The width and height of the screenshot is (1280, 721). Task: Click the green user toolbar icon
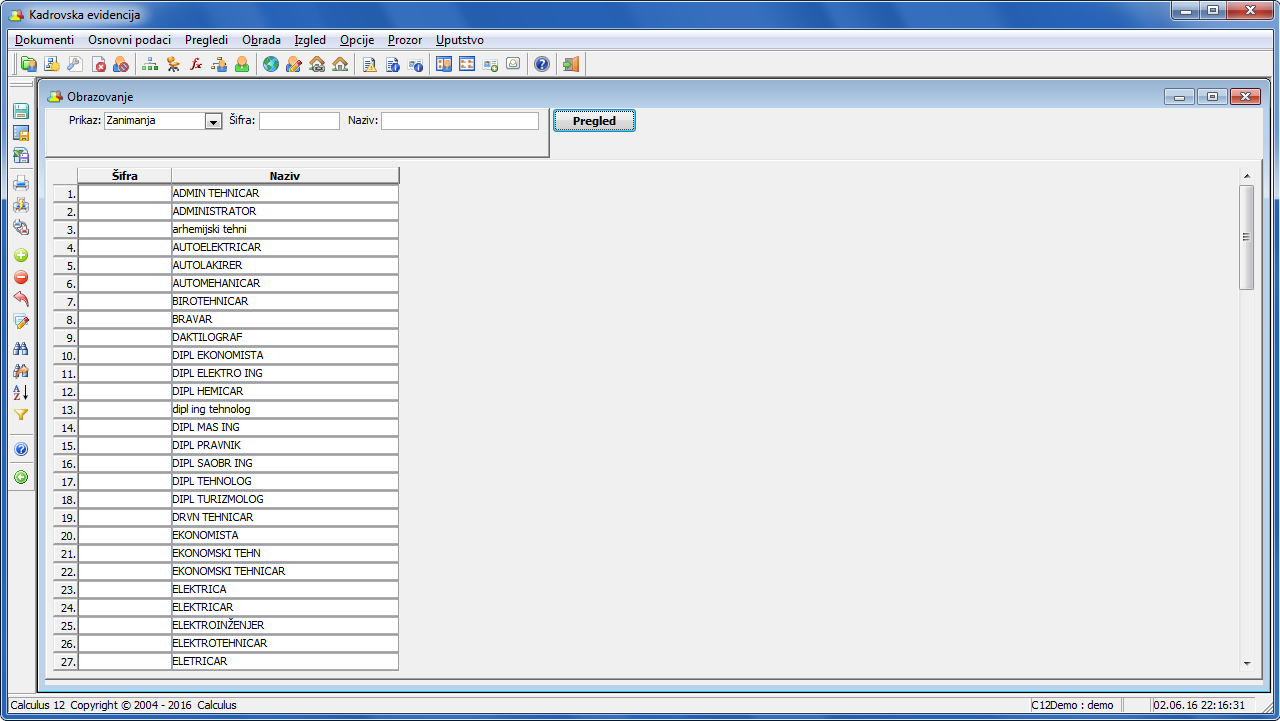click(242, 64)
